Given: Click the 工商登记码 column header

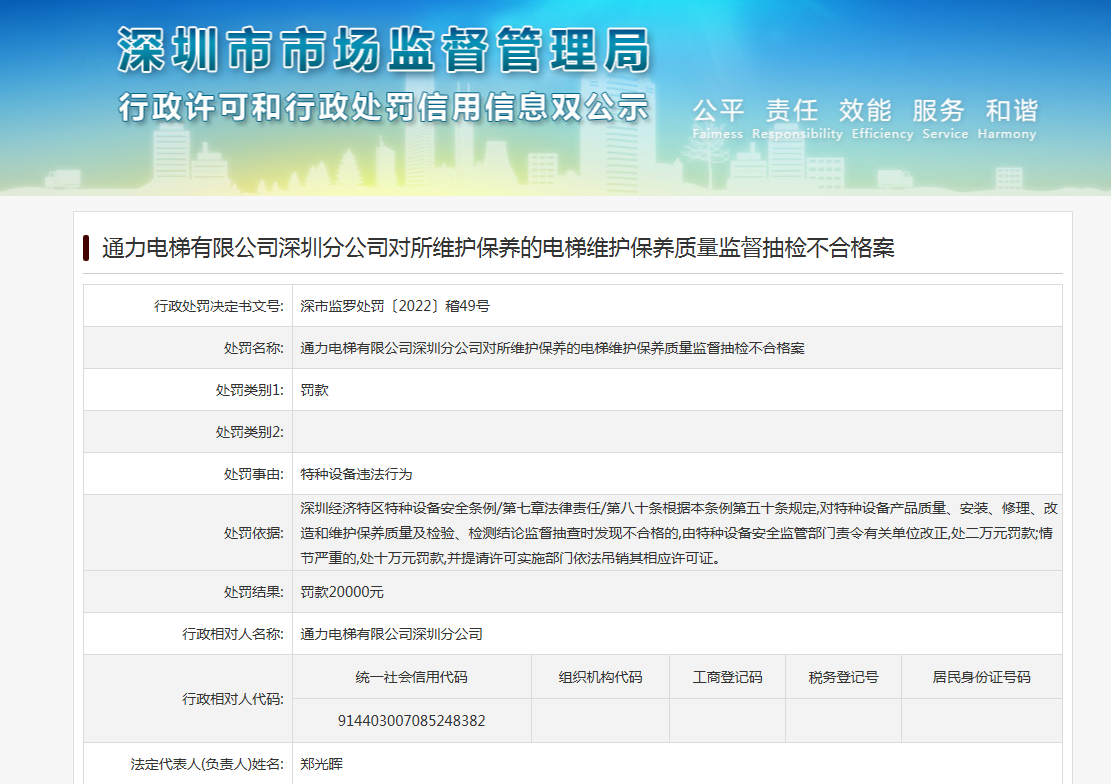Looking at the screenshot, I should pyautogui.click(x=728, y=677).
